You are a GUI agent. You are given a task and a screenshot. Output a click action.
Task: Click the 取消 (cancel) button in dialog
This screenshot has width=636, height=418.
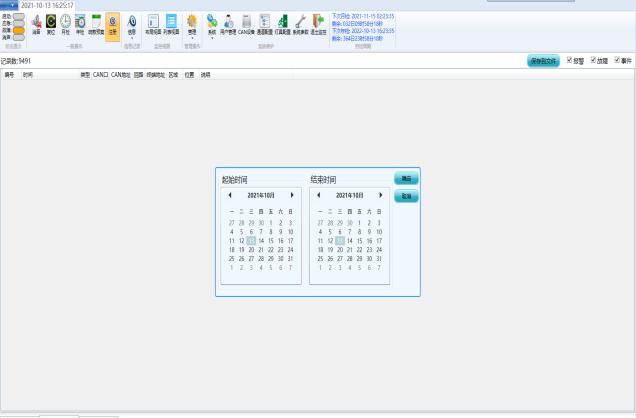pyautogui.click(x=406, y=196)
